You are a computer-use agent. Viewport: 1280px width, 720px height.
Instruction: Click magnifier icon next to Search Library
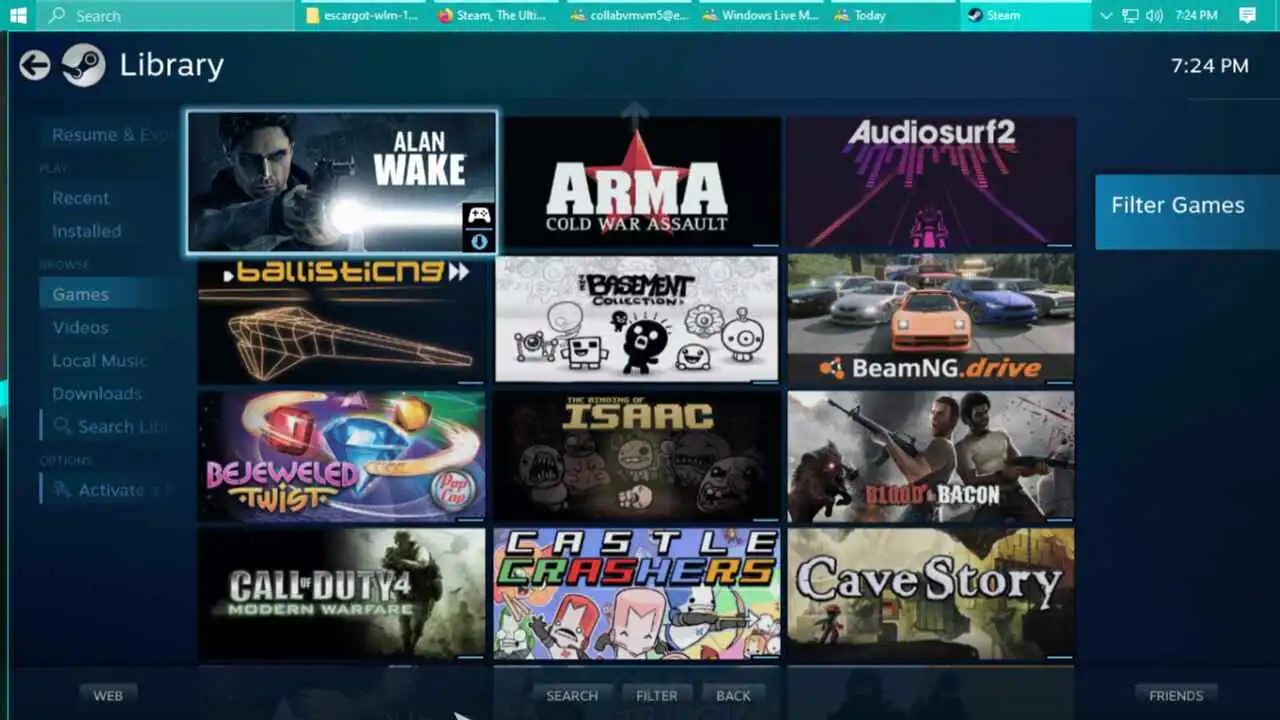pyautogui.click(x=62, y=426)
